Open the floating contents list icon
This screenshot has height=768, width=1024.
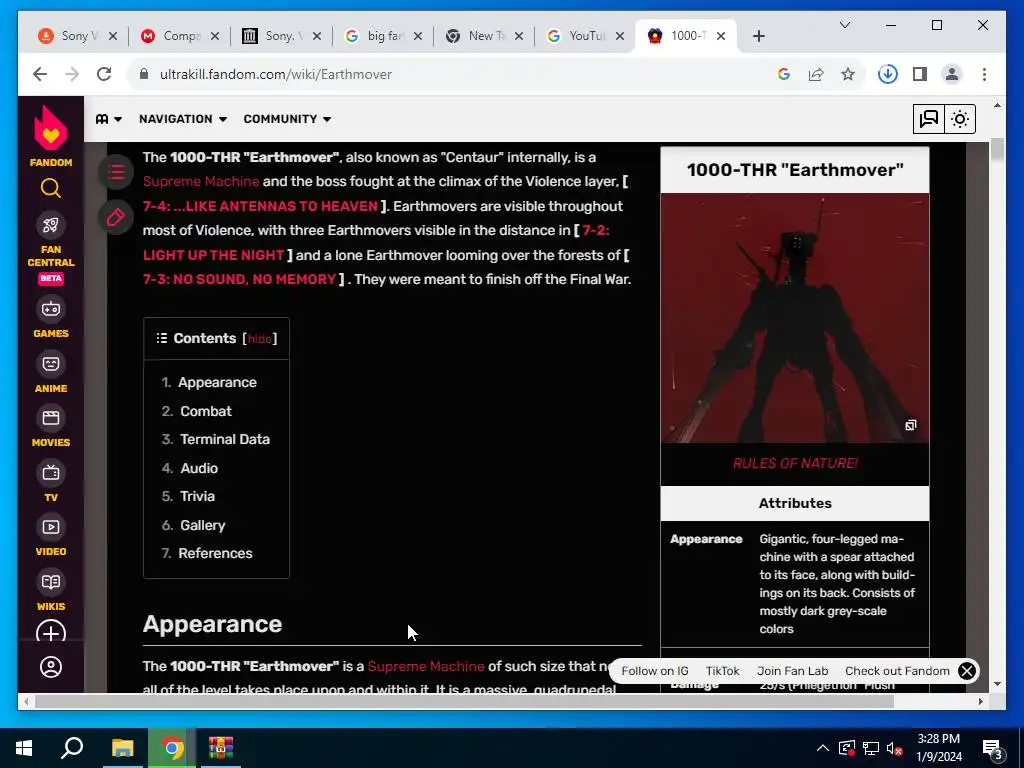[x=116, y=172]
